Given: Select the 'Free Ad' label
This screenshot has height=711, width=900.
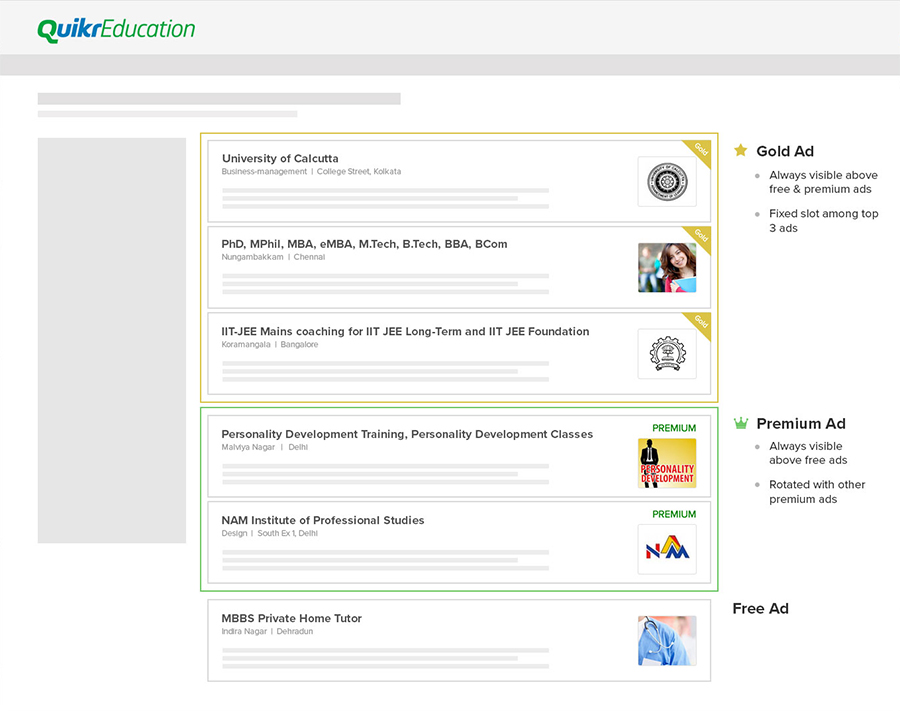Looking at the screenshot, I should tap(761, 608).
